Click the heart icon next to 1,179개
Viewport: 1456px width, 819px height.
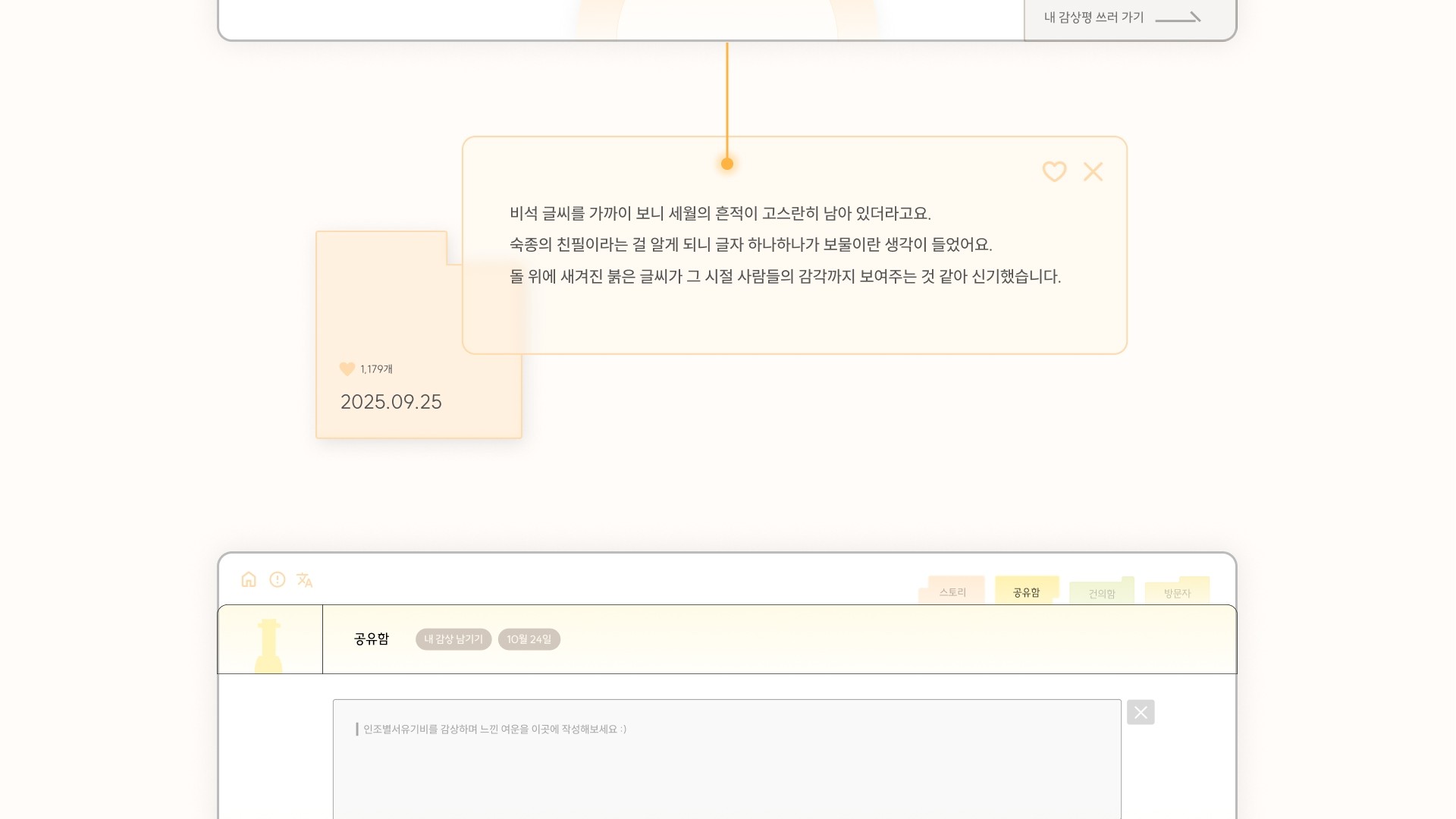(347, 369)
